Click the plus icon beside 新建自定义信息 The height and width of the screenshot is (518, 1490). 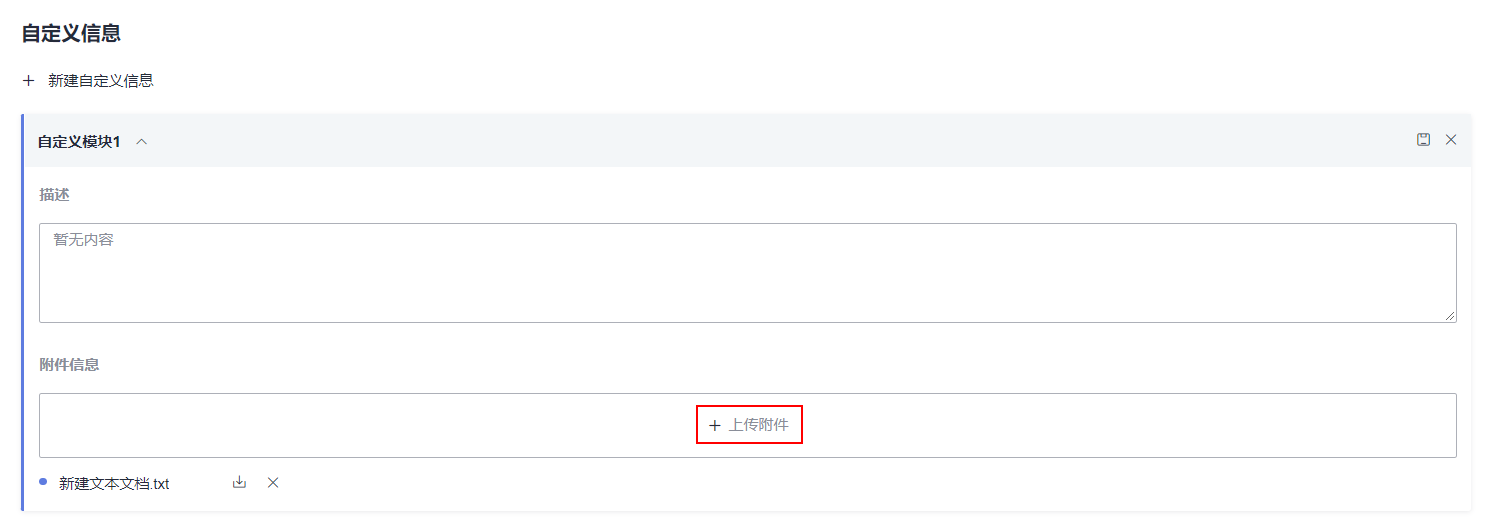(x=28, y=80)
